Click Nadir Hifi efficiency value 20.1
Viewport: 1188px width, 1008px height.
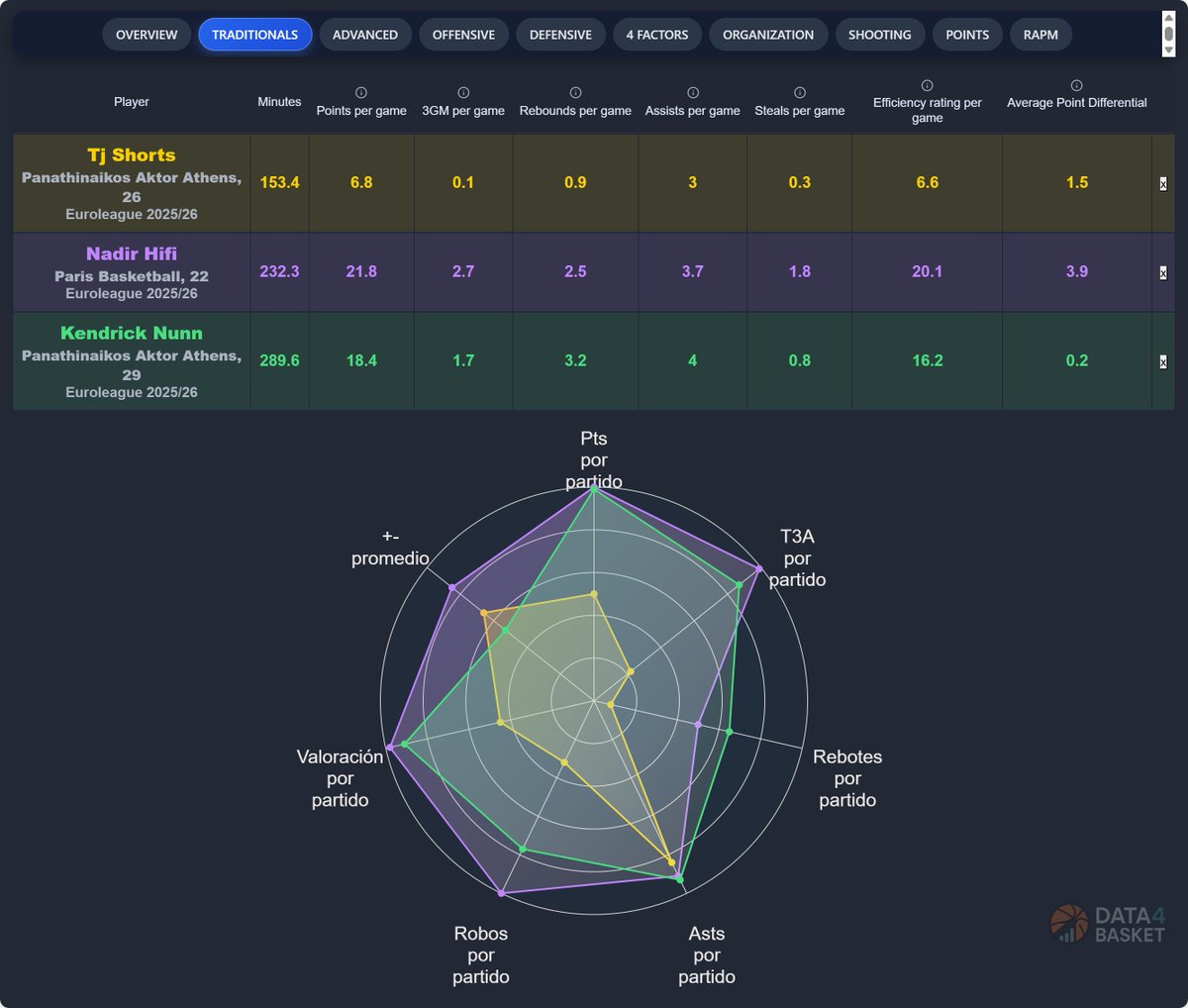point(928,271)
